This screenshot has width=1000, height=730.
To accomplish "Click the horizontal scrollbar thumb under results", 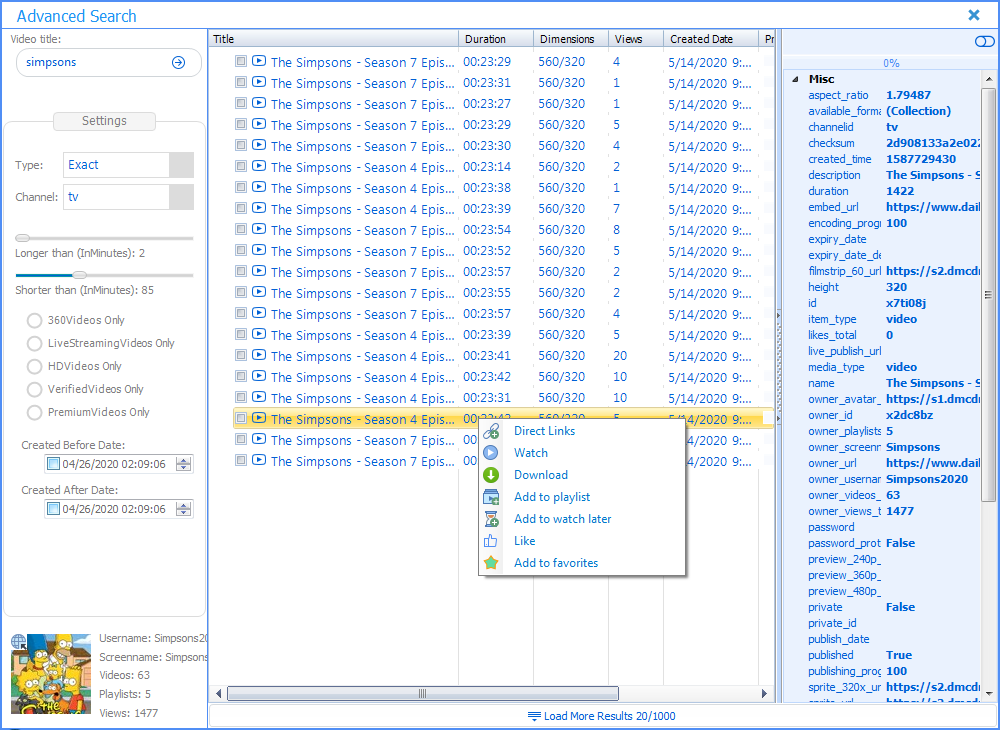I will click(x=423, y=693).
